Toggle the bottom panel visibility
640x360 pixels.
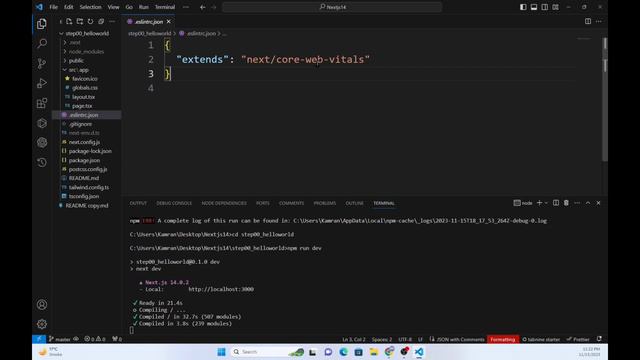[534, 7]
